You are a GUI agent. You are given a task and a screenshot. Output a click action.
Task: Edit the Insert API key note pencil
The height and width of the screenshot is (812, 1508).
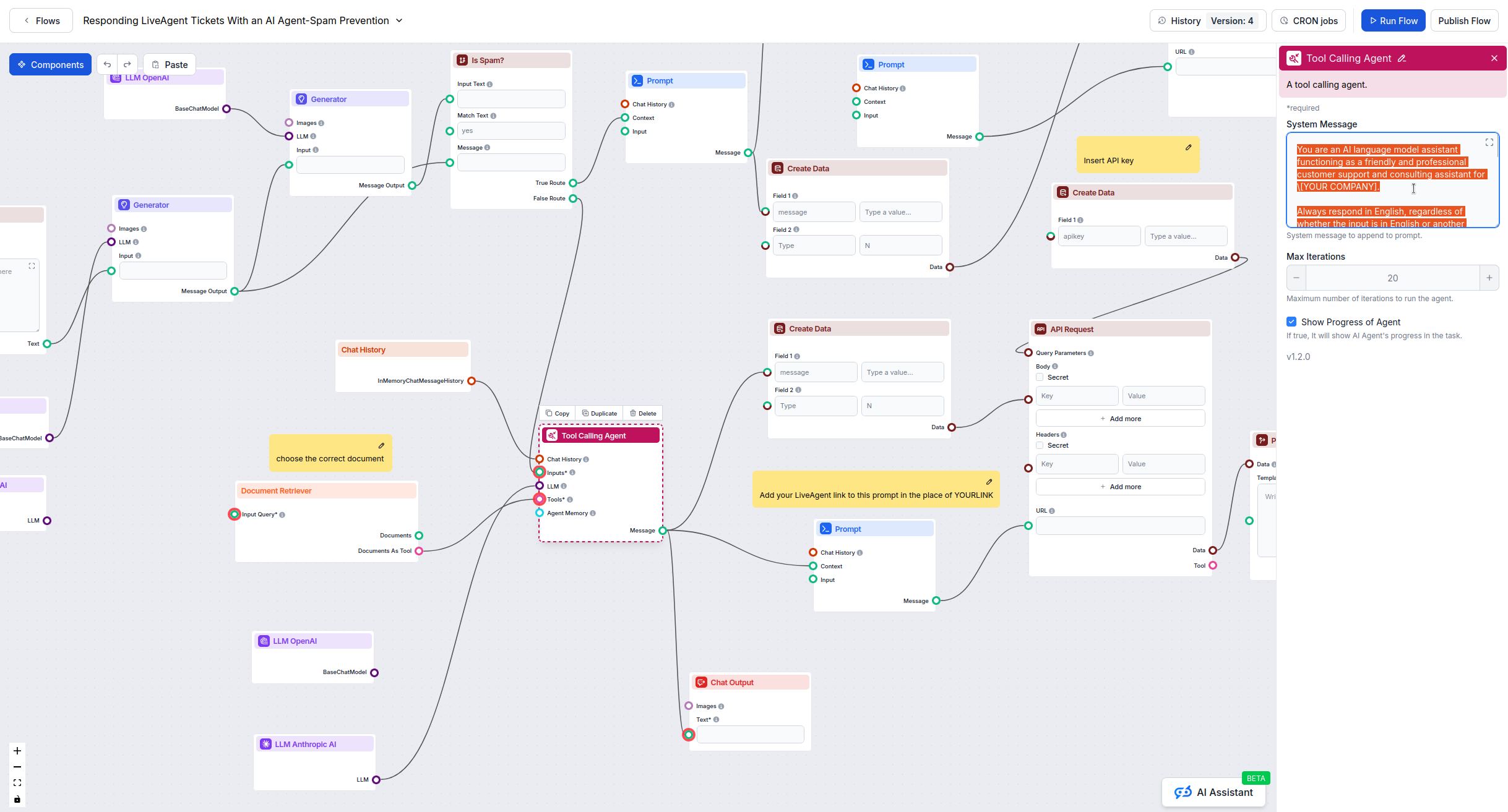coord(1188,147)
